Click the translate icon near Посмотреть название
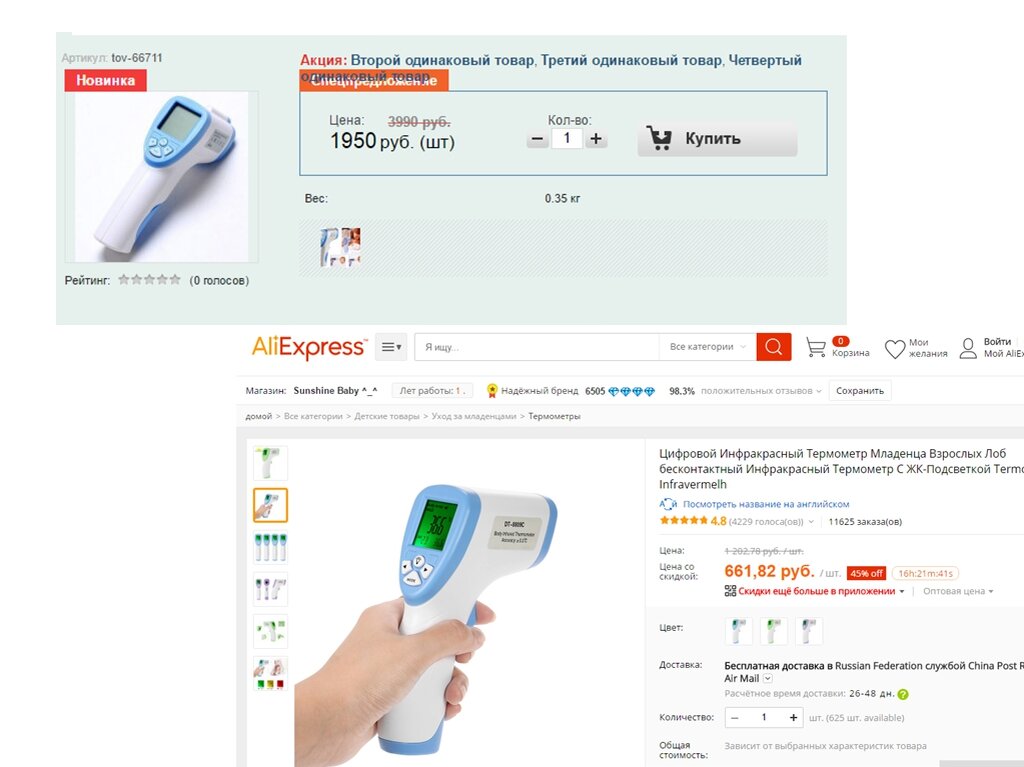This screenshot has height=767, width=1024. click(x=667, y=504)
